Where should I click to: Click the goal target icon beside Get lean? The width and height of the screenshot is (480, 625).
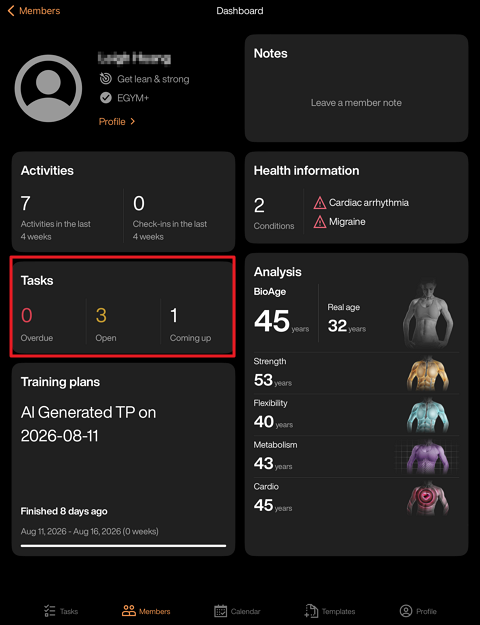point(106,79)
